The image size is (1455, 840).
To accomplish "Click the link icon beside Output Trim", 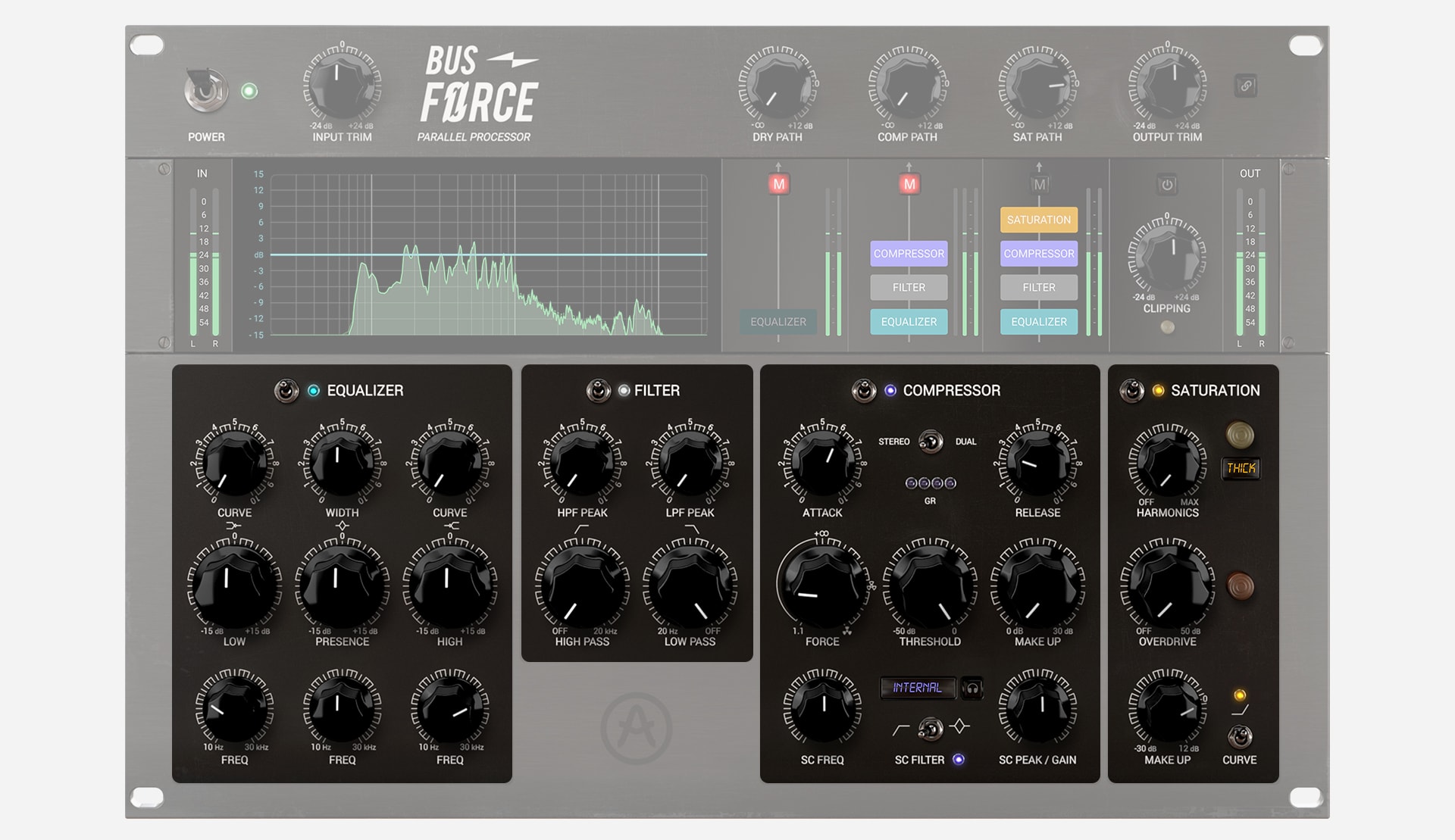I will [1246, 86].
